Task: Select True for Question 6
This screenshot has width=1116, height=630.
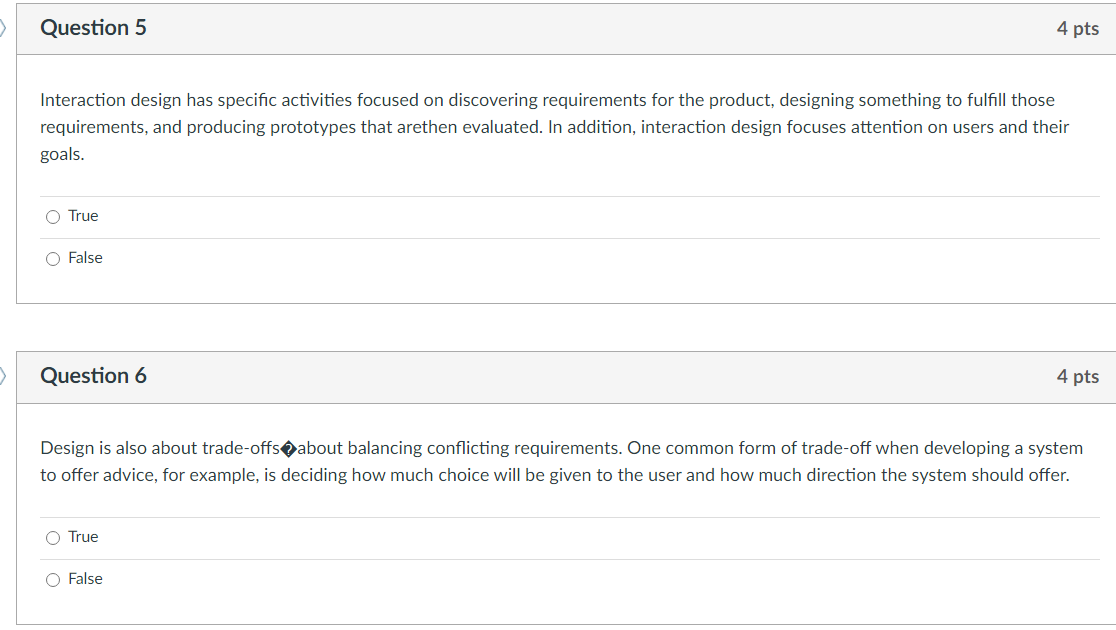Action: point(52,537)
